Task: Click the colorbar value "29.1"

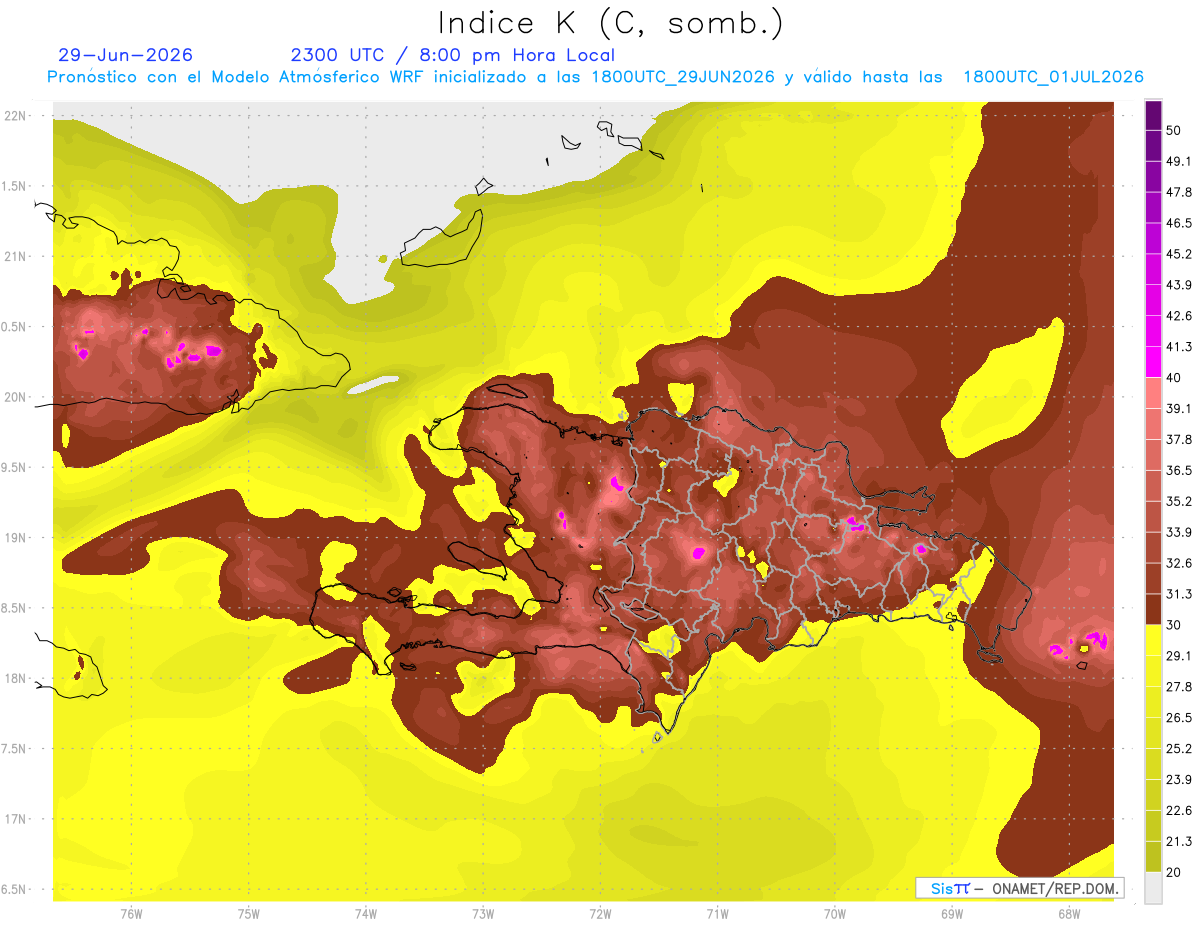Action: click(1179, 656)
